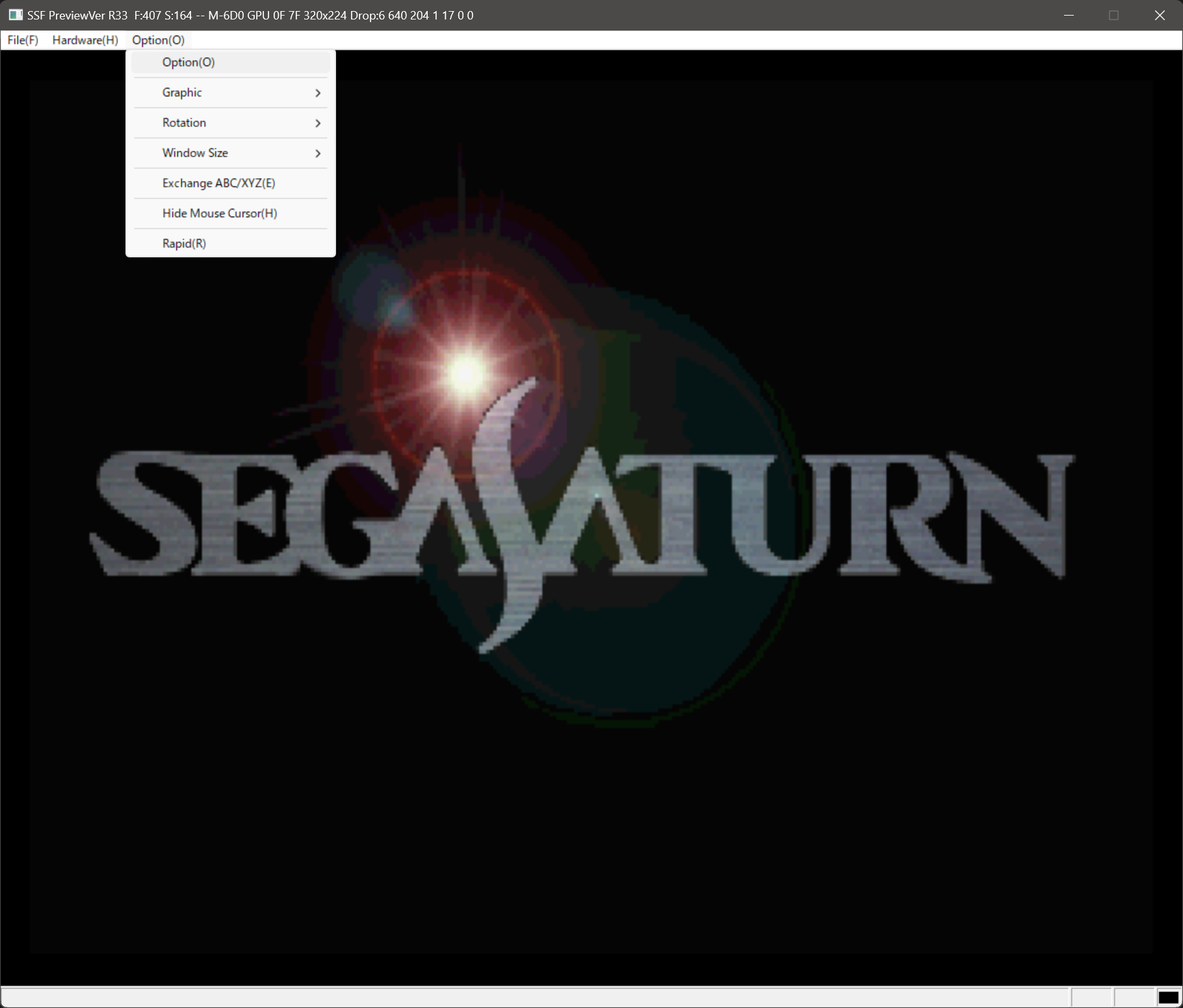The image size is (1183, 1008).
Task: Expand arrow beside Graphic
Action: [318, 93]
